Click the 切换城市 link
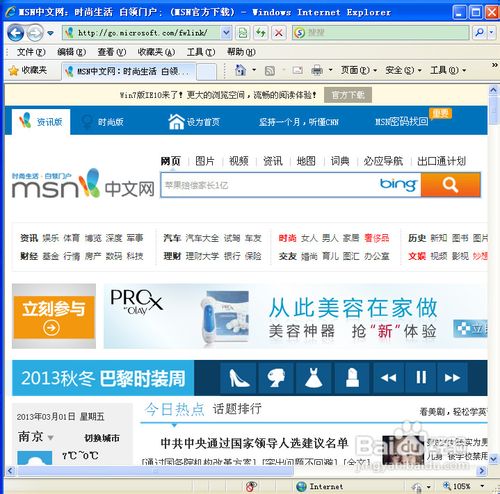The image size is (500, 494). (102, 438)
